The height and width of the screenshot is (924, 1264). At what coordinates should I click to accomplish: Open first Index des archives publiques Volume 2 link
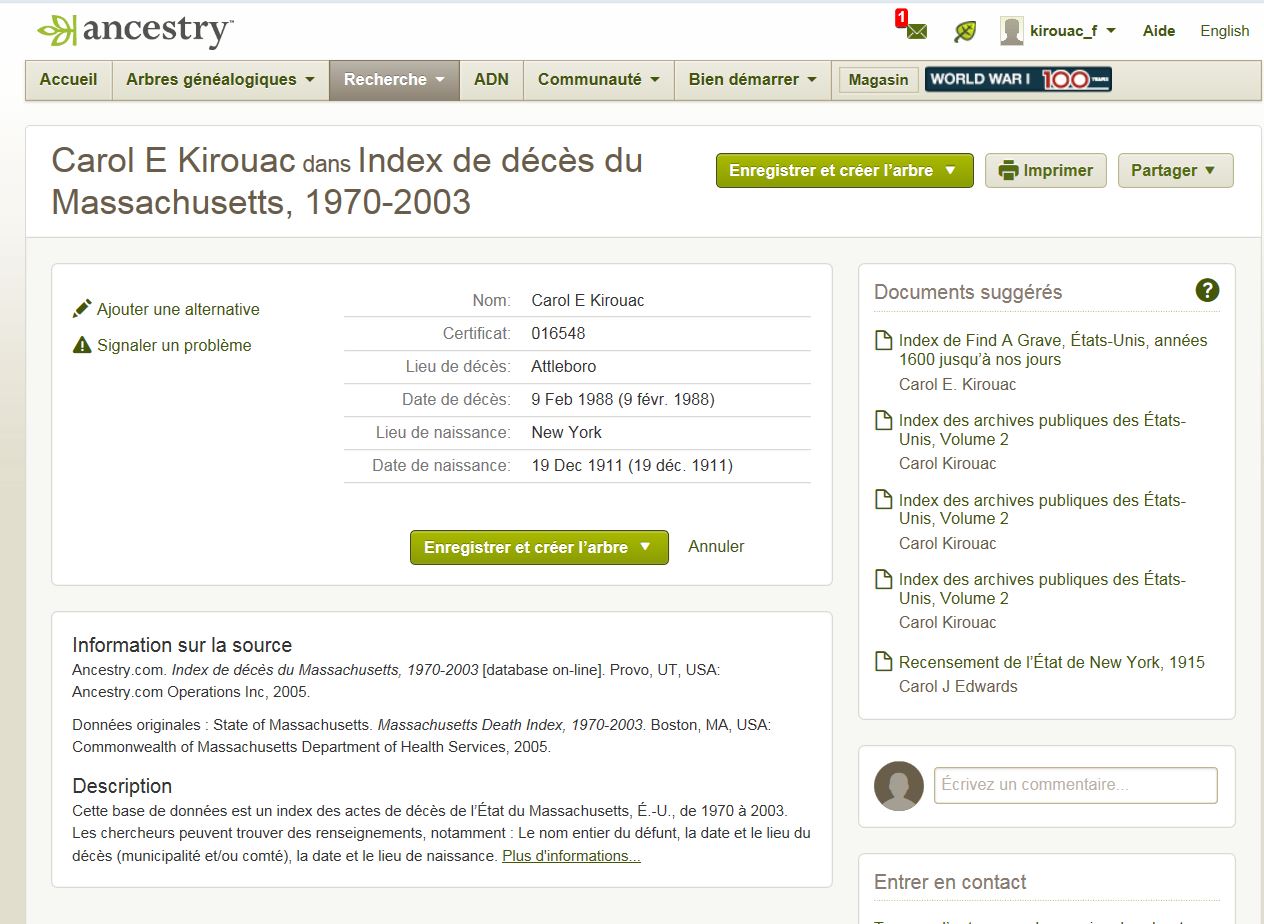coord(1042,430)
